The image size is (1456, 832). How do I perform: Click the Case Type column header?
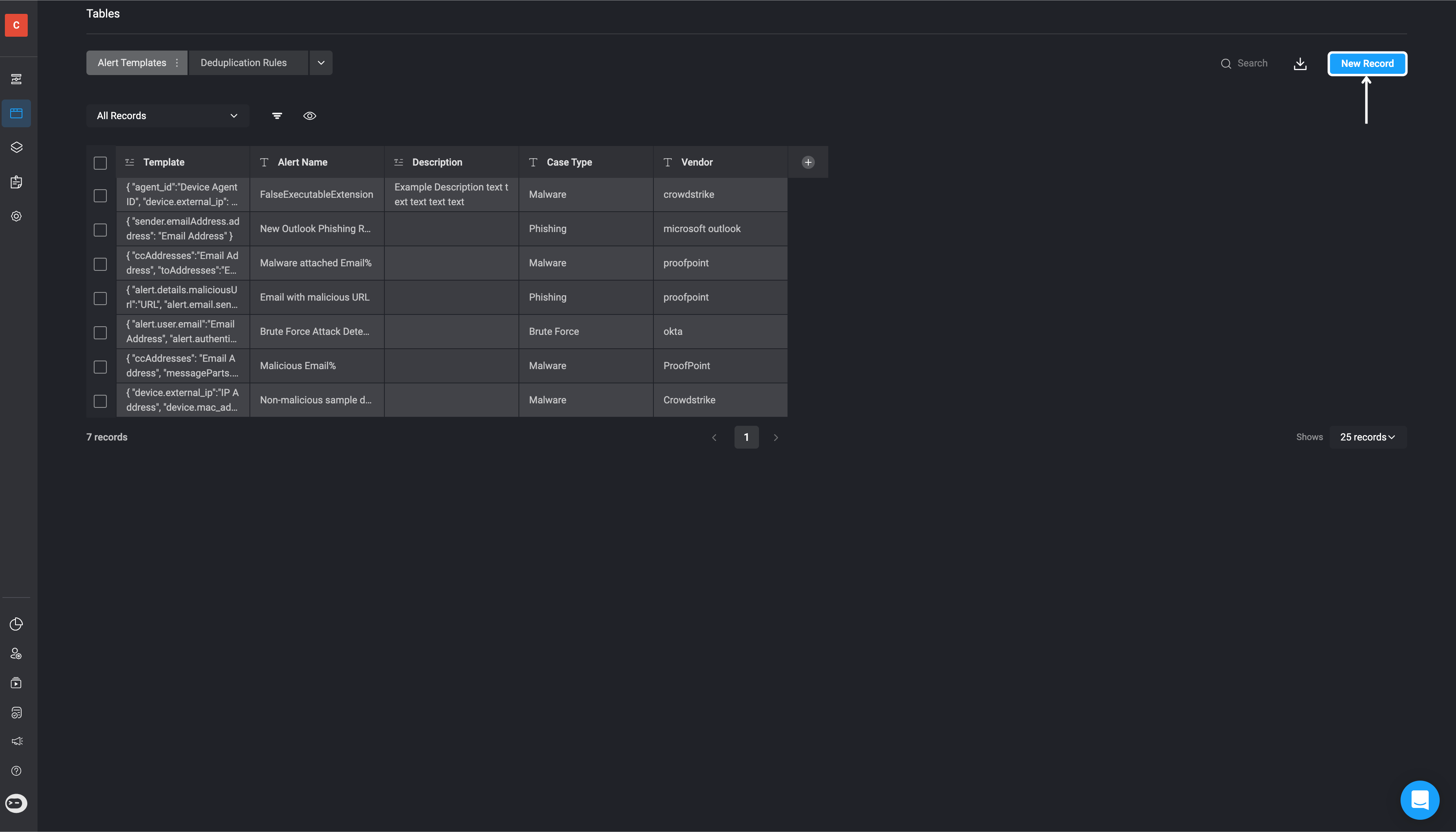(587, 162)
